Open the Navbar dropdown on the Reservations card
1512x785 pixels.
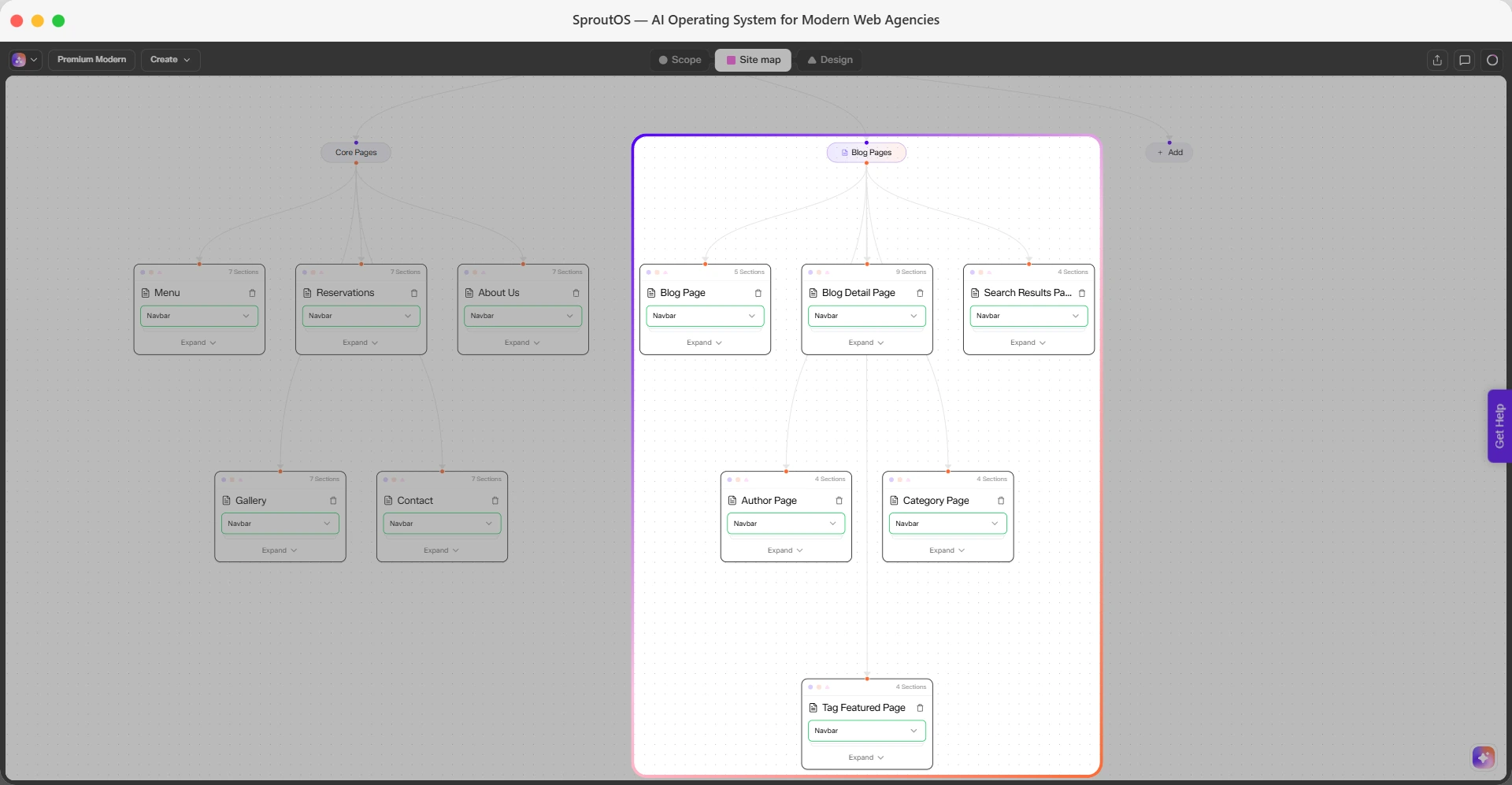pos(361,316)
